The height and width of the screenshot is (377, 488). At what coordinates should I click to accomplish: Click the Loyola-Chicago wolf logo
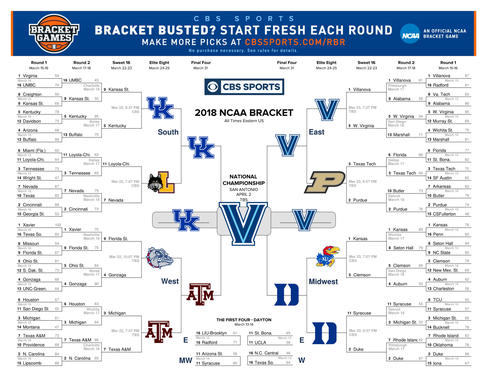tap(161, 183)
